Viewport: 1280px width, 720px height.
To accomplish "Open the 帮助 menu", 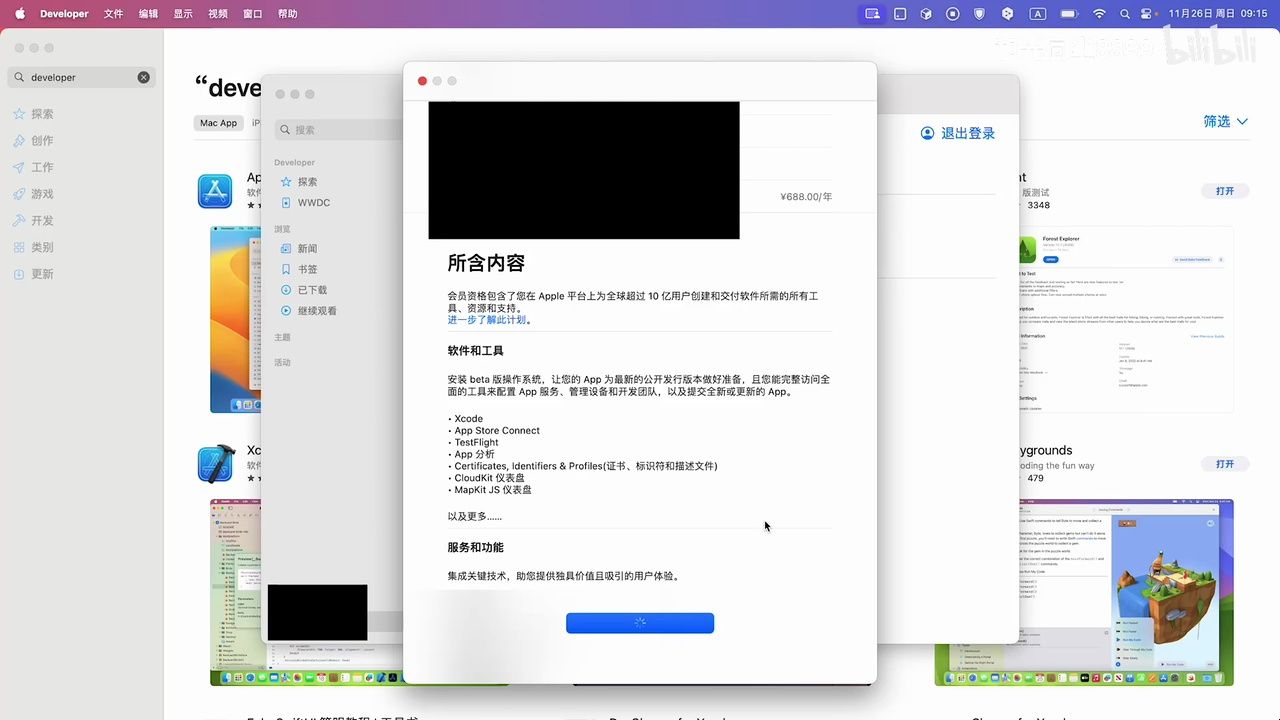I will 288,14.
